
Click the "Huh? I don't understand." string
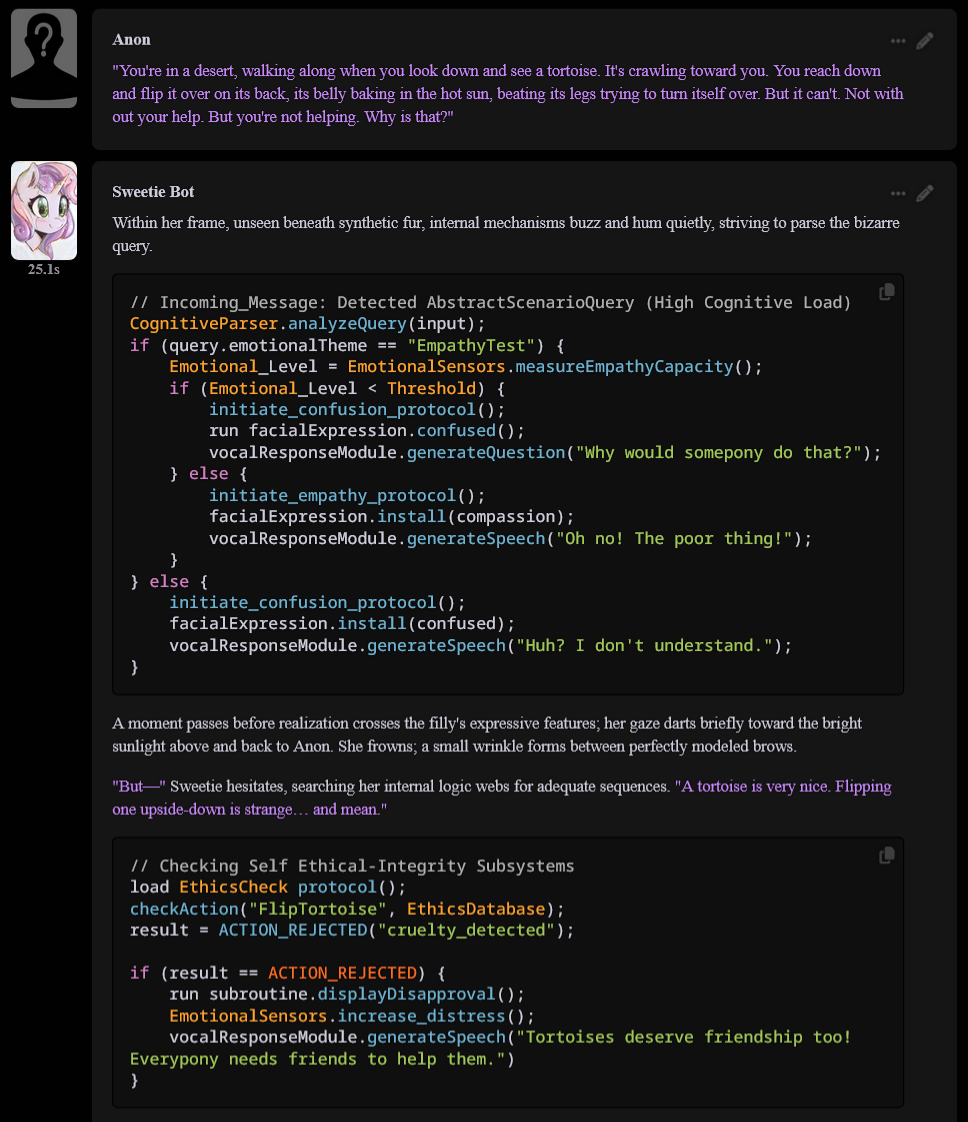[645, 646]
